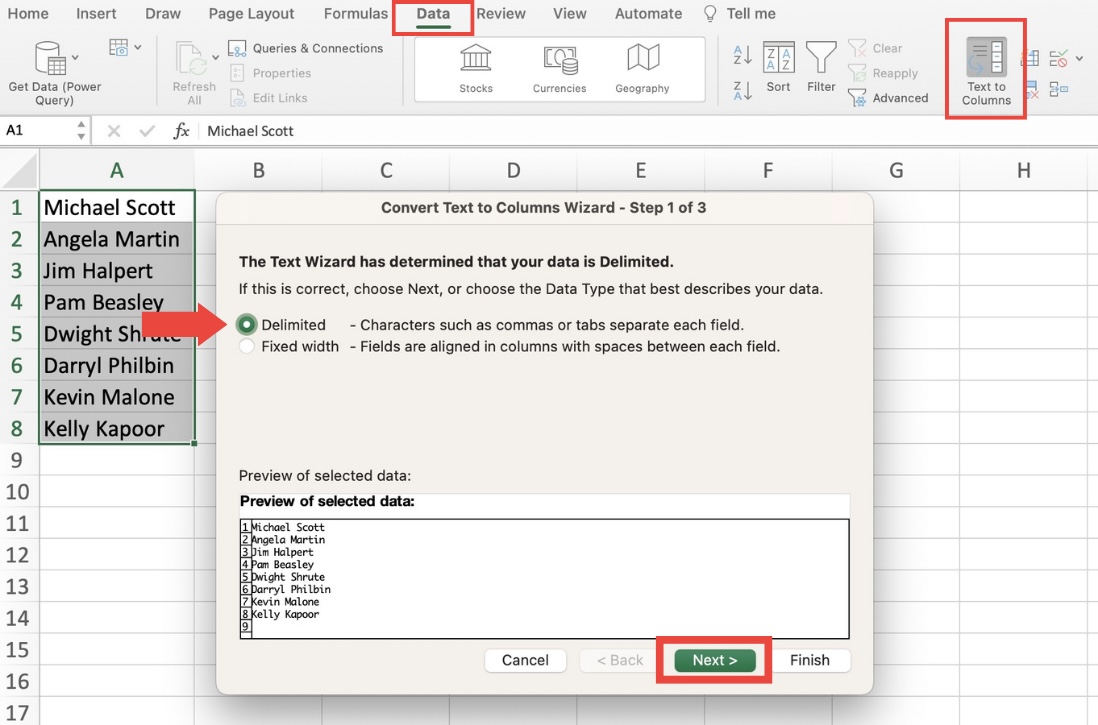Click preview row Dwight Shrute
The height and width of the screenshot is (725, 1098).
pos(288,577)
